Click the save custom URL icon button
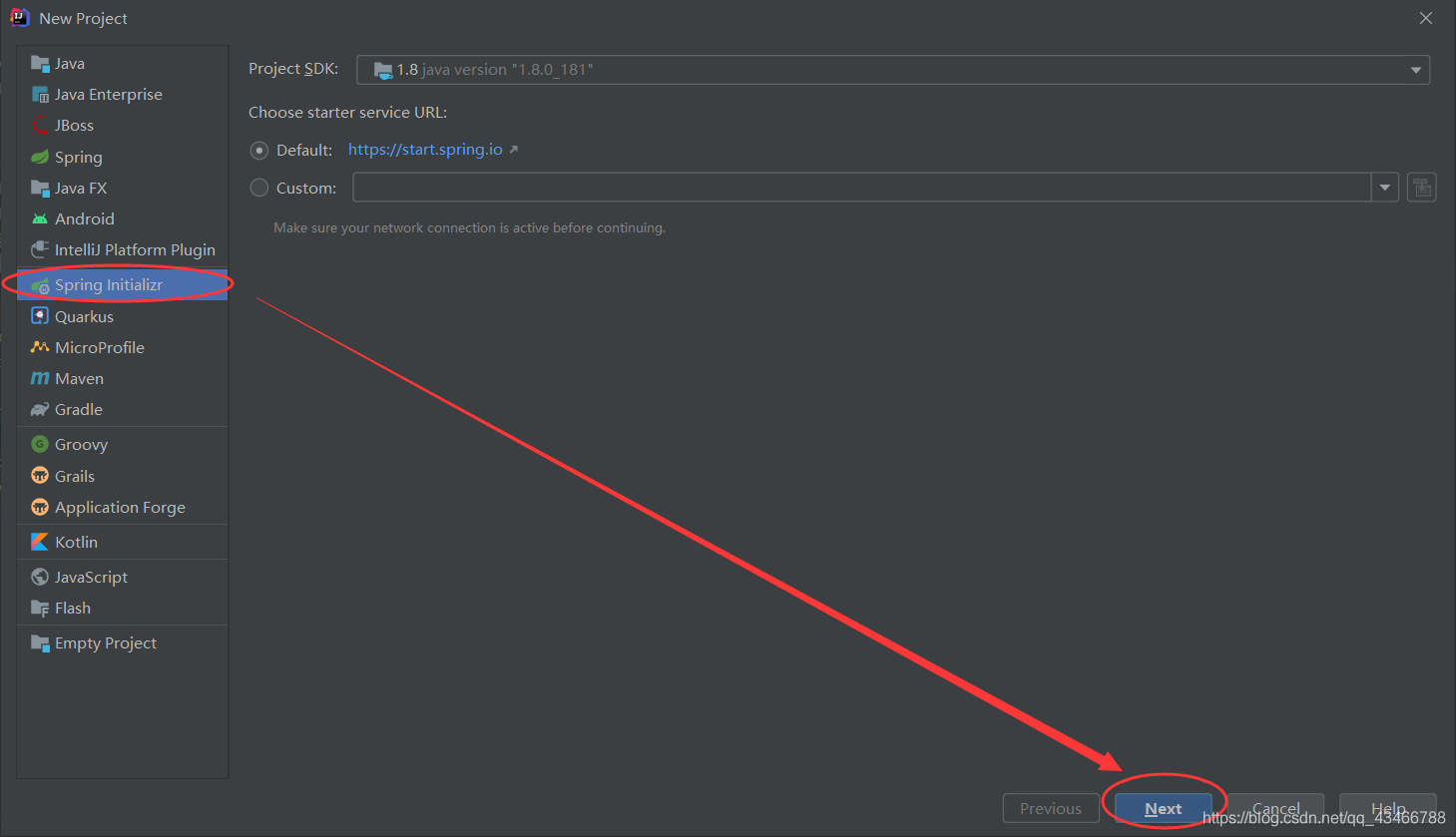This screenshot has height=837, width=1456. [1422, 188]
